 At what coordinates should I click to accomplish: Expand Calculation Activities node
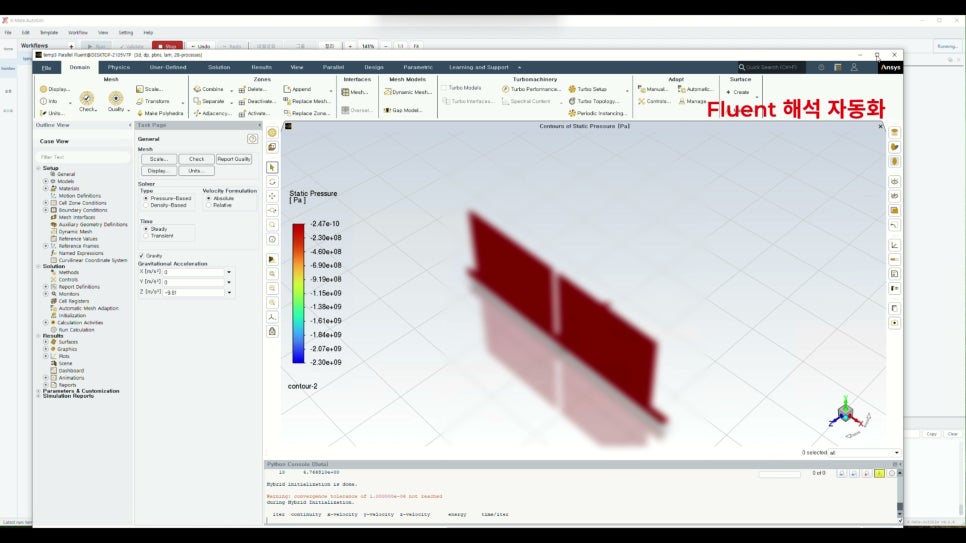click(46, 322)
